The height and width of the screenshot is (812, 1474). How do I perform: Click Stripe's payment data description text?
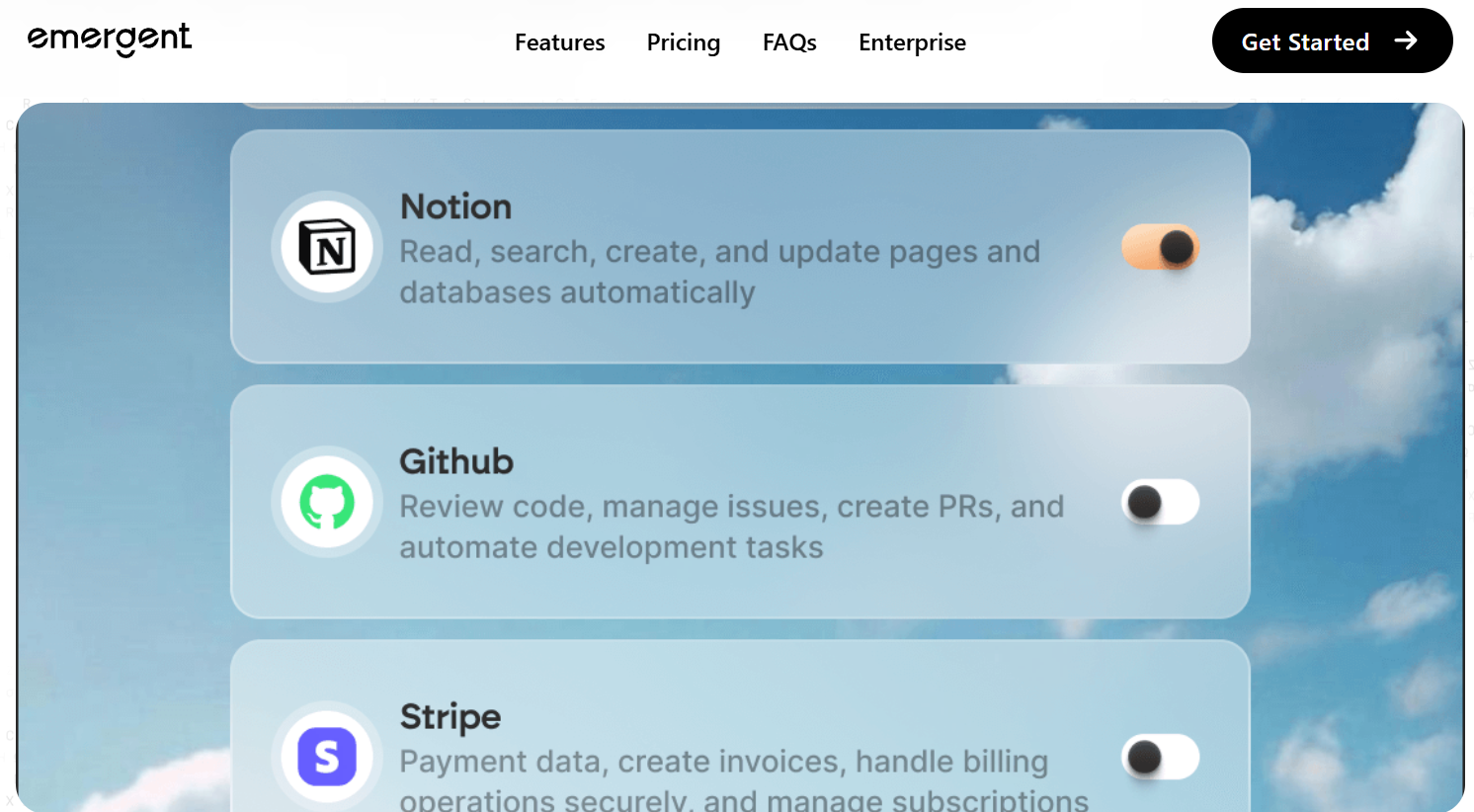(x=743, y=779)
